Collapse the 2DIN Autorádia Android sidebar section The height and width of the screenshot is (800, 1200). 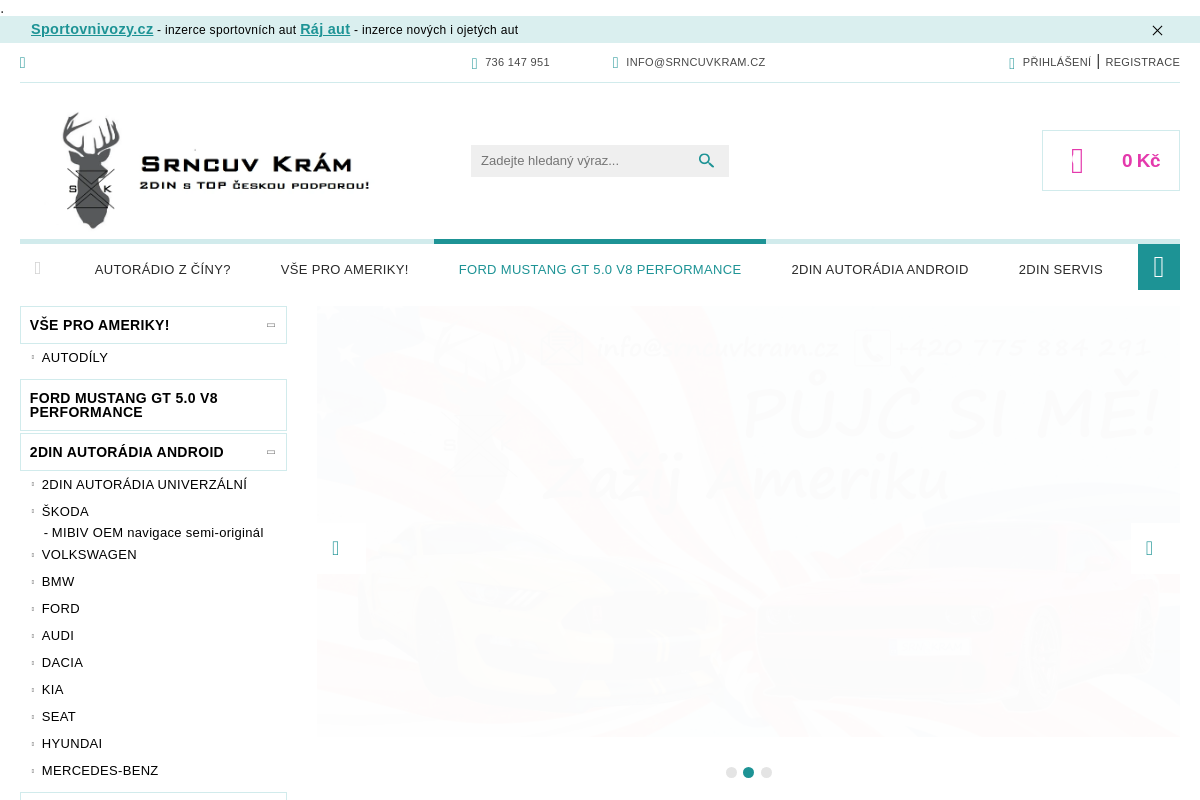point(271,452)
